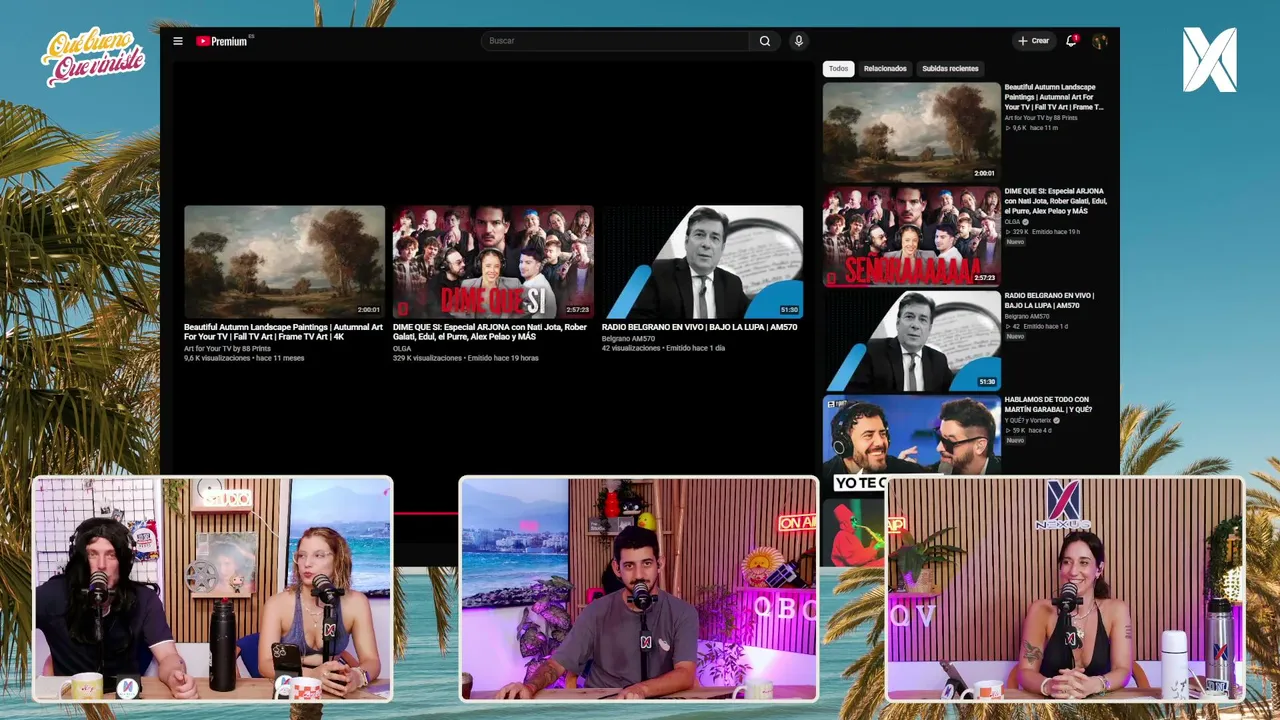Open end-screen channel OLGA under DIME QUE SI
Viewport: 1280px width, 720px height.
[x=402, y=348]
